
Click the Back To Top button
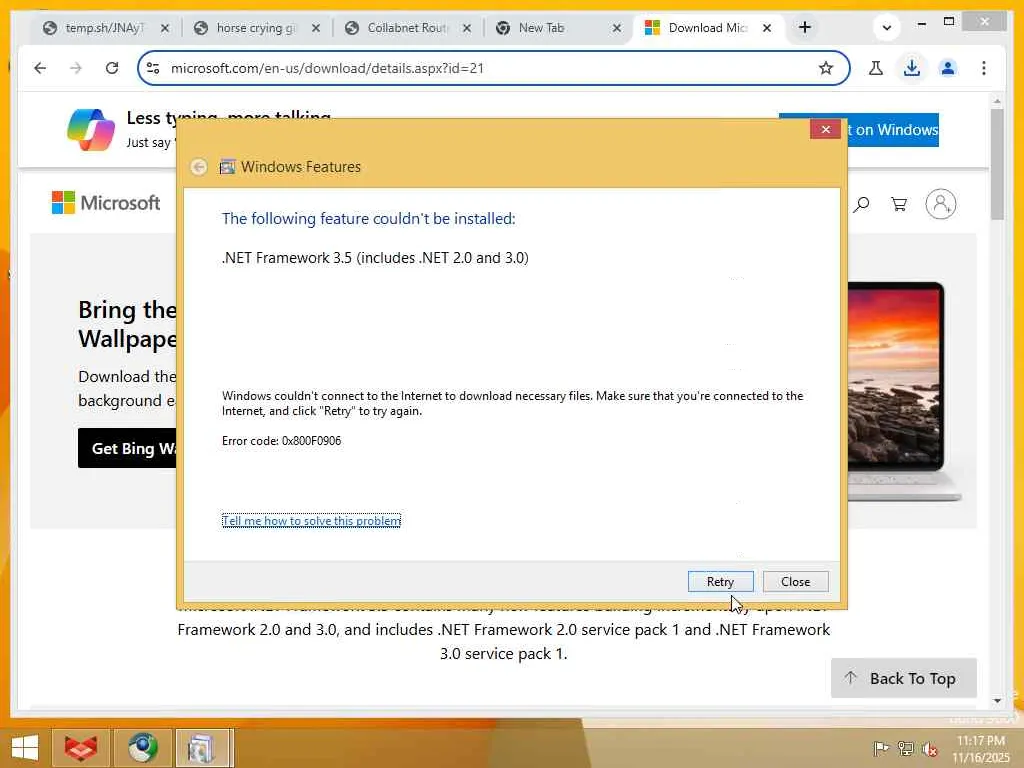904,679
